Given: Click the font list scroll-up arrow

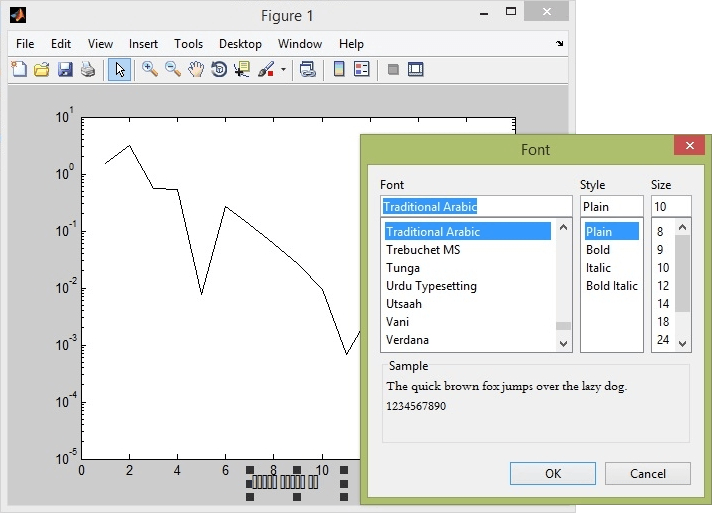Looking at the screenshot, I should point(564,227).
